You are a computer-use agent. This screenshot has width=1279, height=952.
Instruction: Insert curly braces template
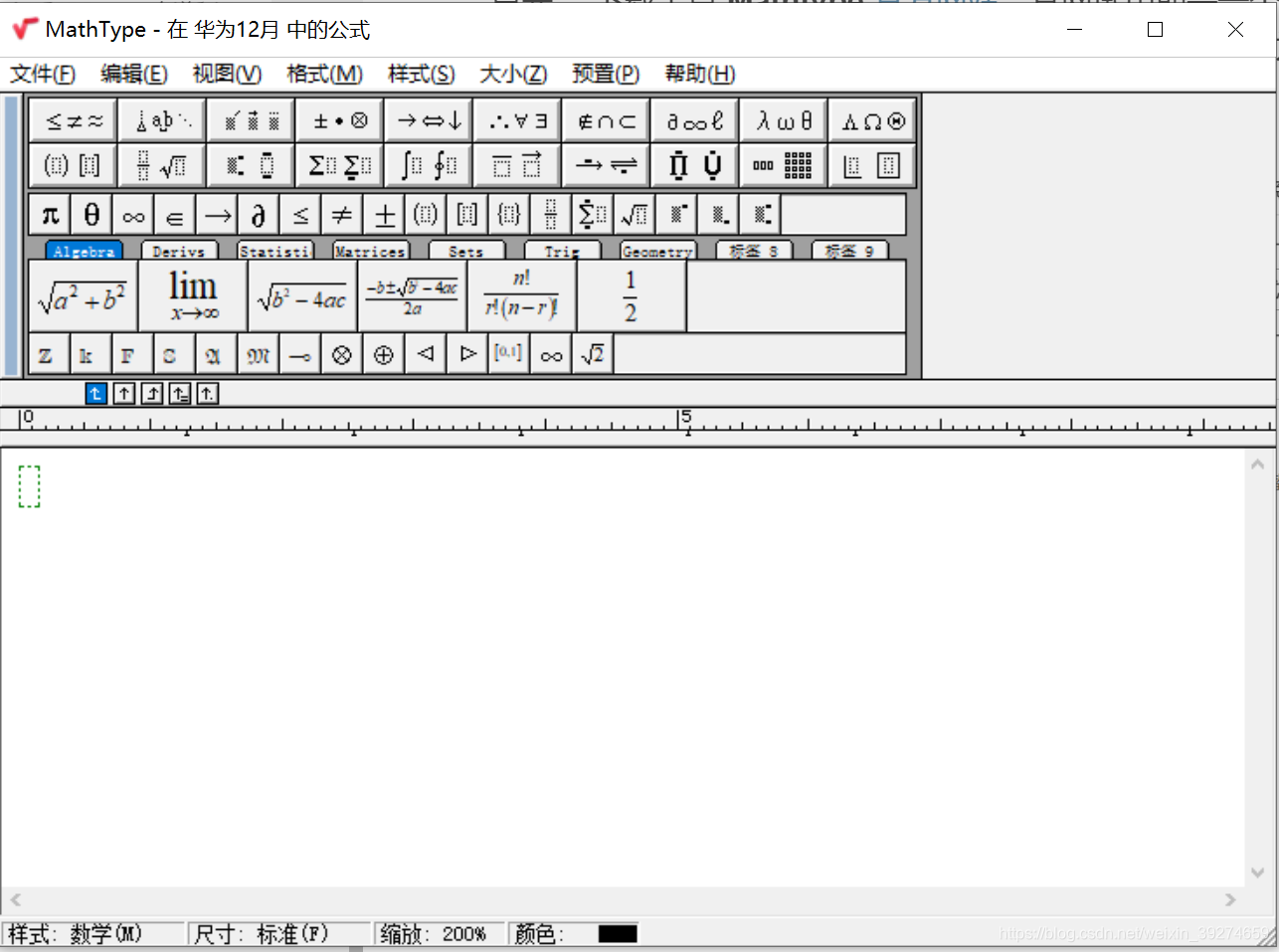(509, 214)
